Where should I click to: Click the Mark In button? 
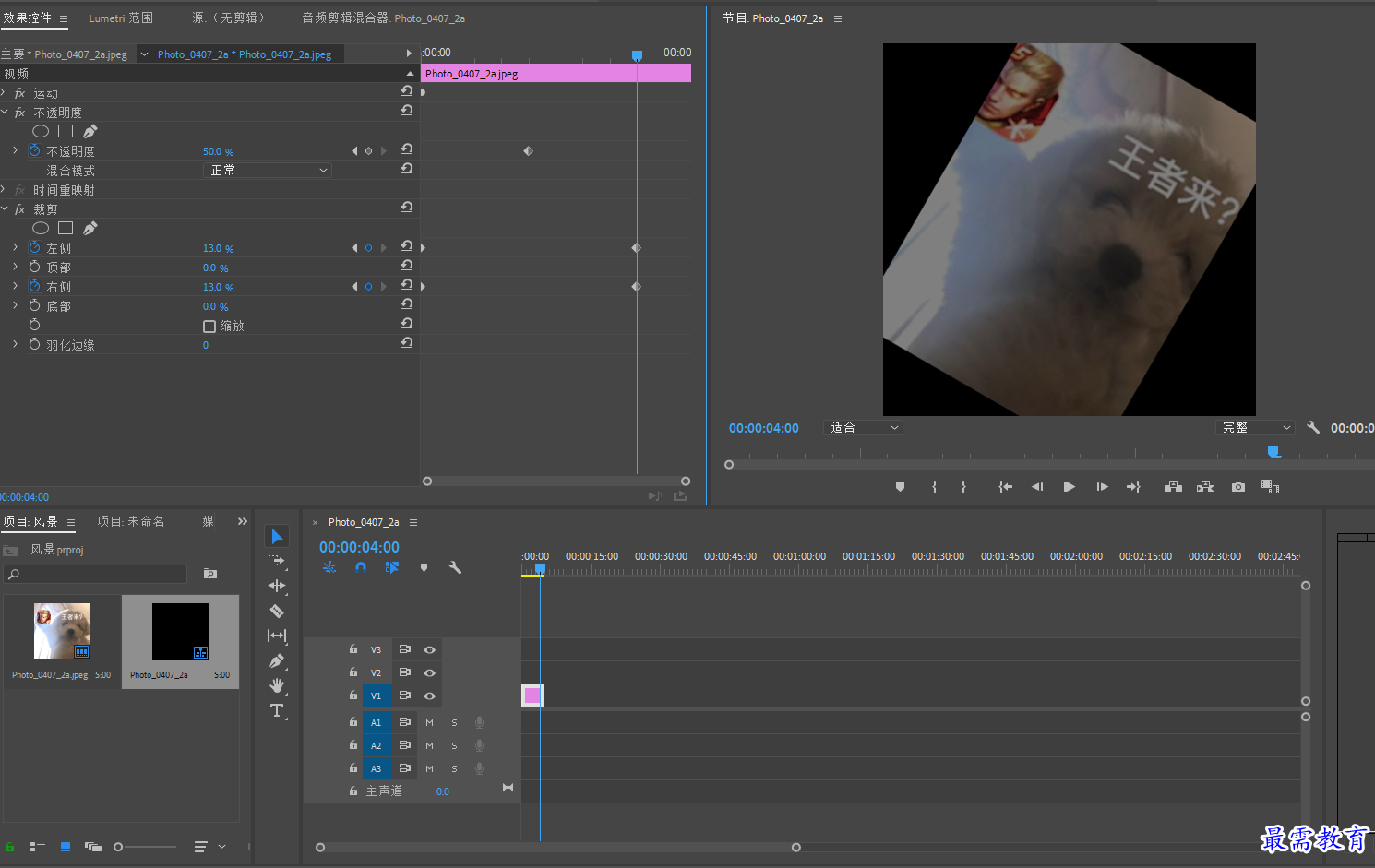pos(934,487)
